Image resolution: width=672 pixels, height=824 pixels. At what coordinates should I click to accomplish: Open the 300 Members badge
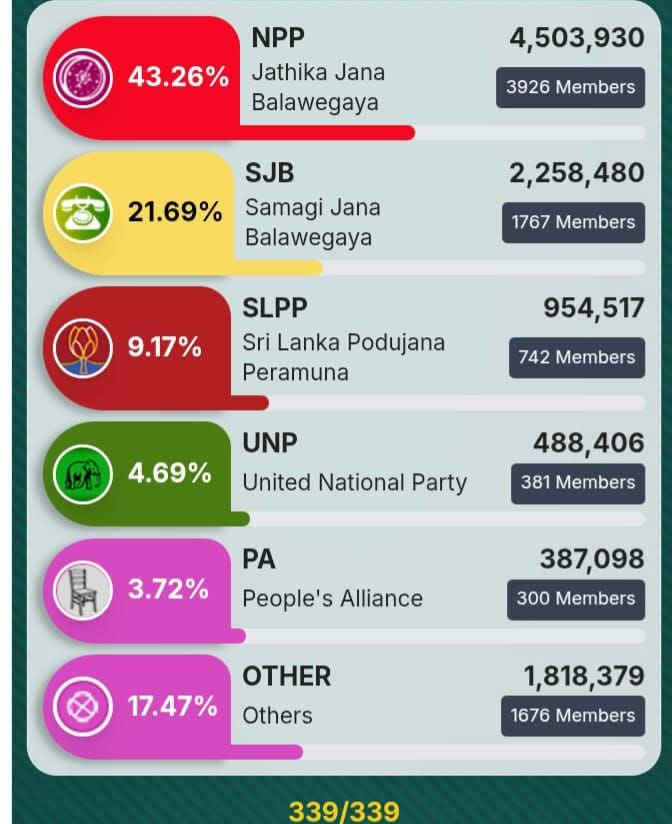[x=576, y=600]
